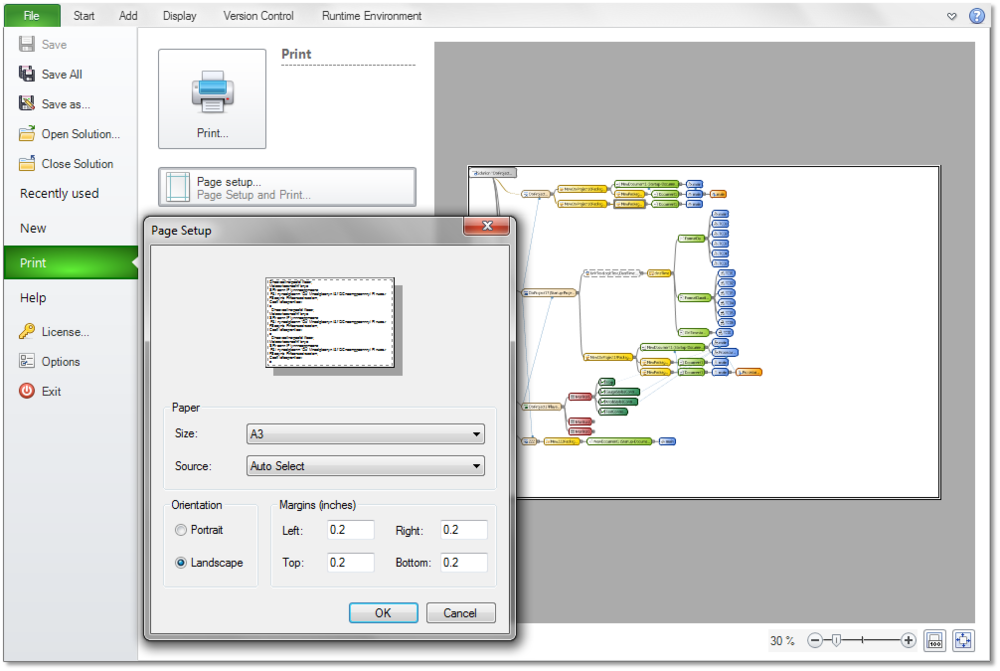
Task: Open the Version Control menu tab
Action: pyautogui.click(x=258, y=16)
